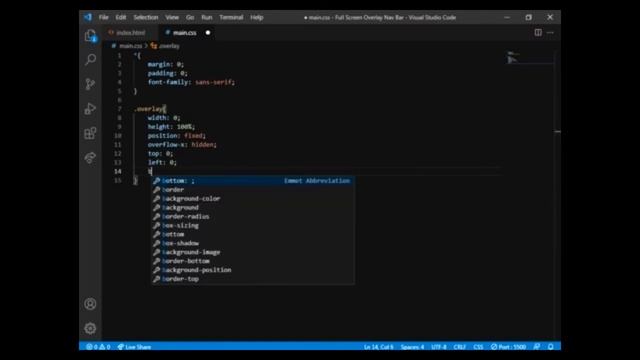Choose the 'border-top' suggestion
The height and width of the screenshot is (360, 640).
pyautogui.click(x=253, y=279)
